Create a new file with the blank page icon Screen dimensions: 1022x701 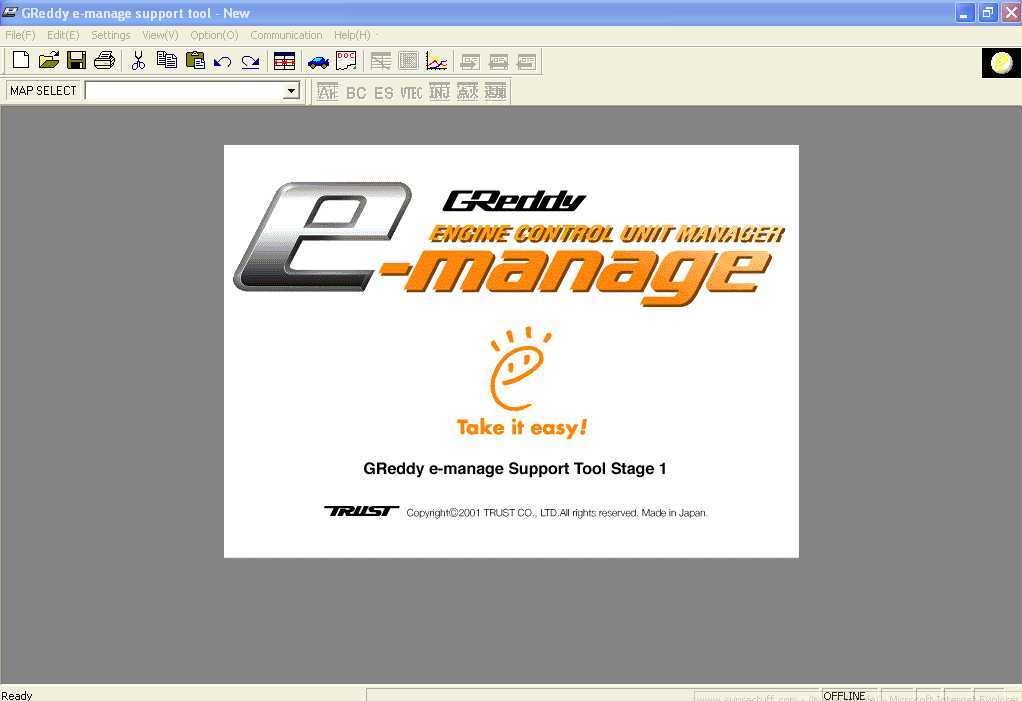coord(21,61)
